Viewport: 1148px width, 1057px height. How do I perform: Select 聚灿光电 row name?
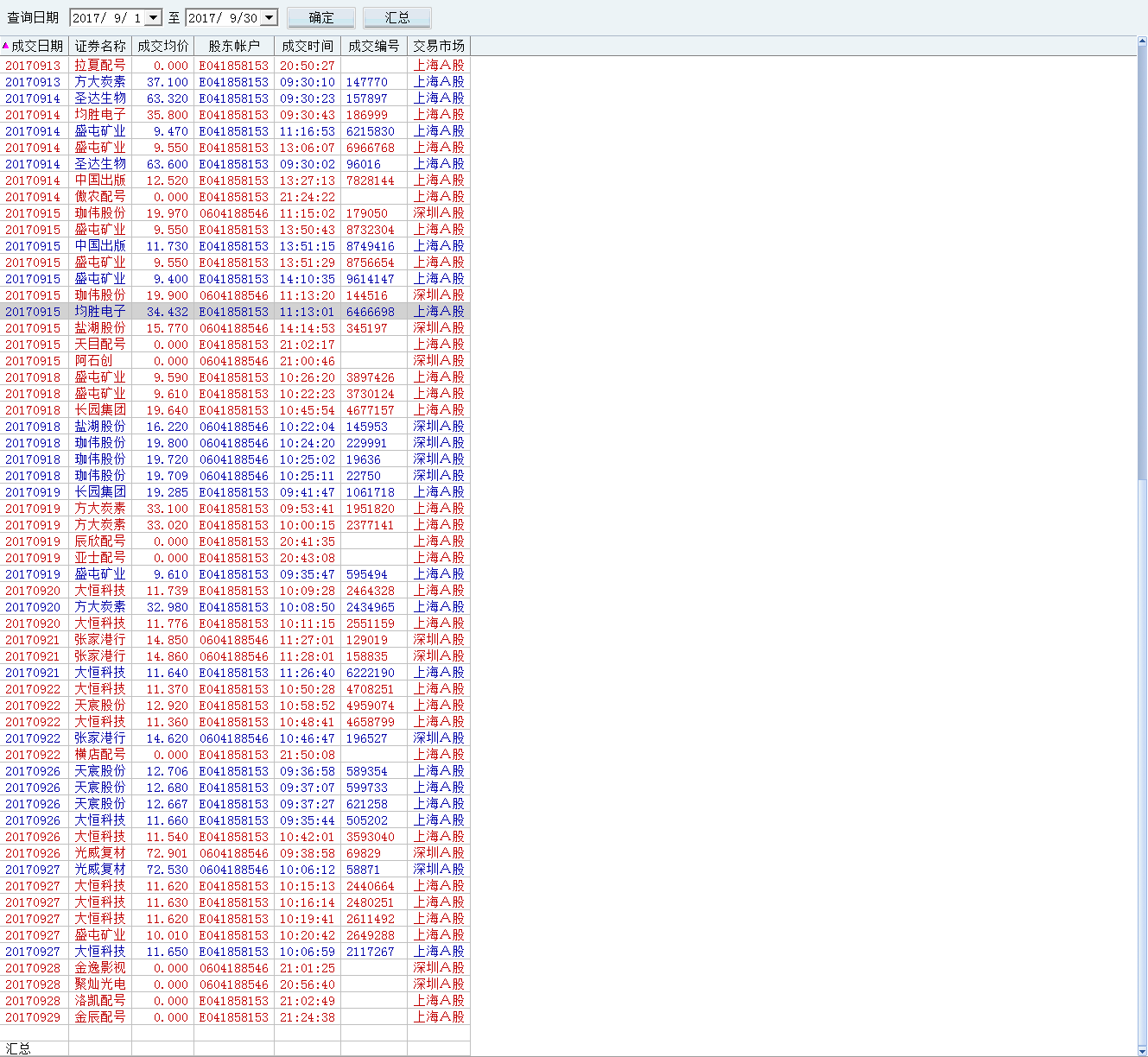100,984
